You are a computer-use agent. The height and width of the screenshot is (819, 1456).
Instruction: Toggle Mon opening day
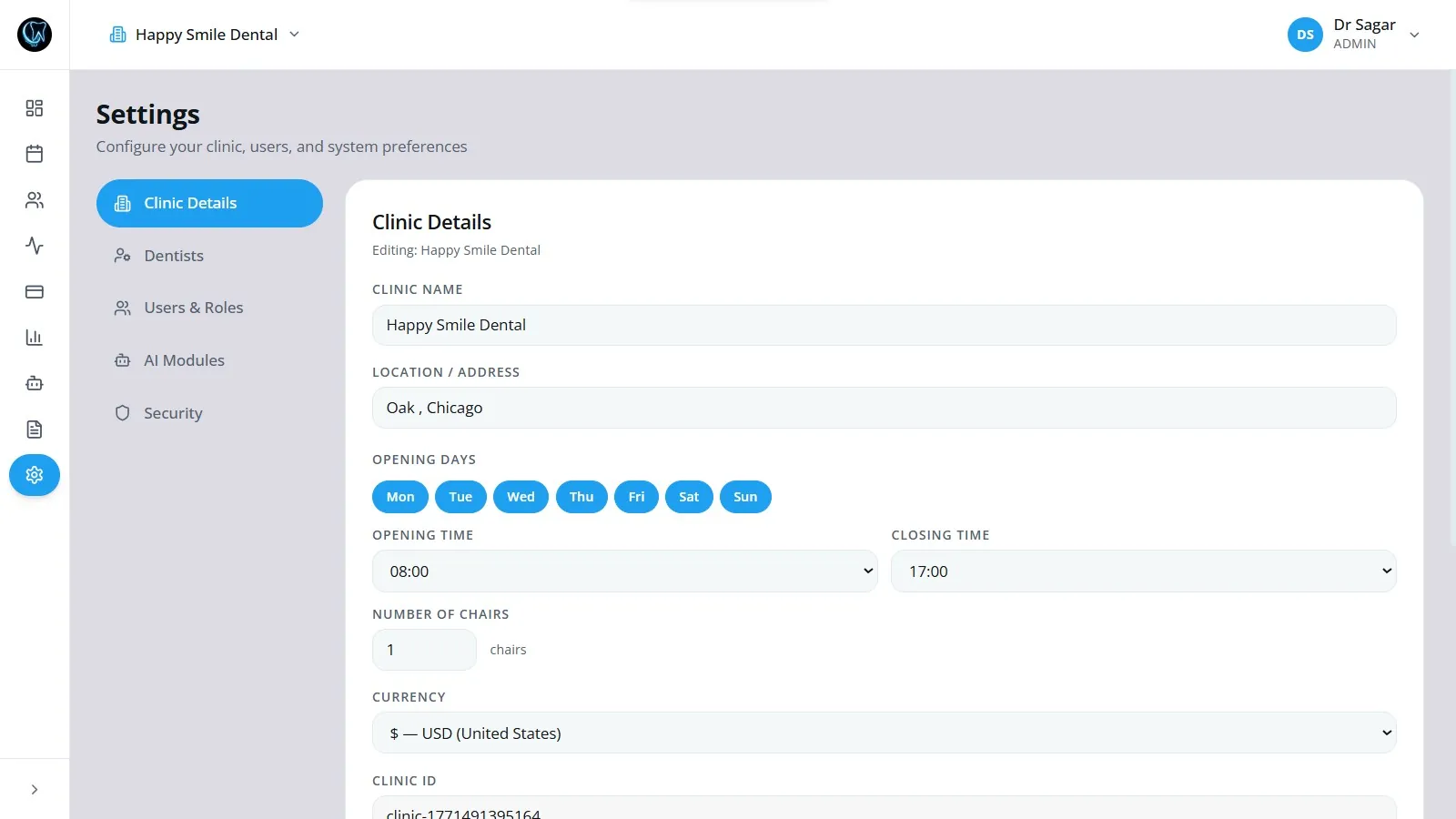click(400, 497)
